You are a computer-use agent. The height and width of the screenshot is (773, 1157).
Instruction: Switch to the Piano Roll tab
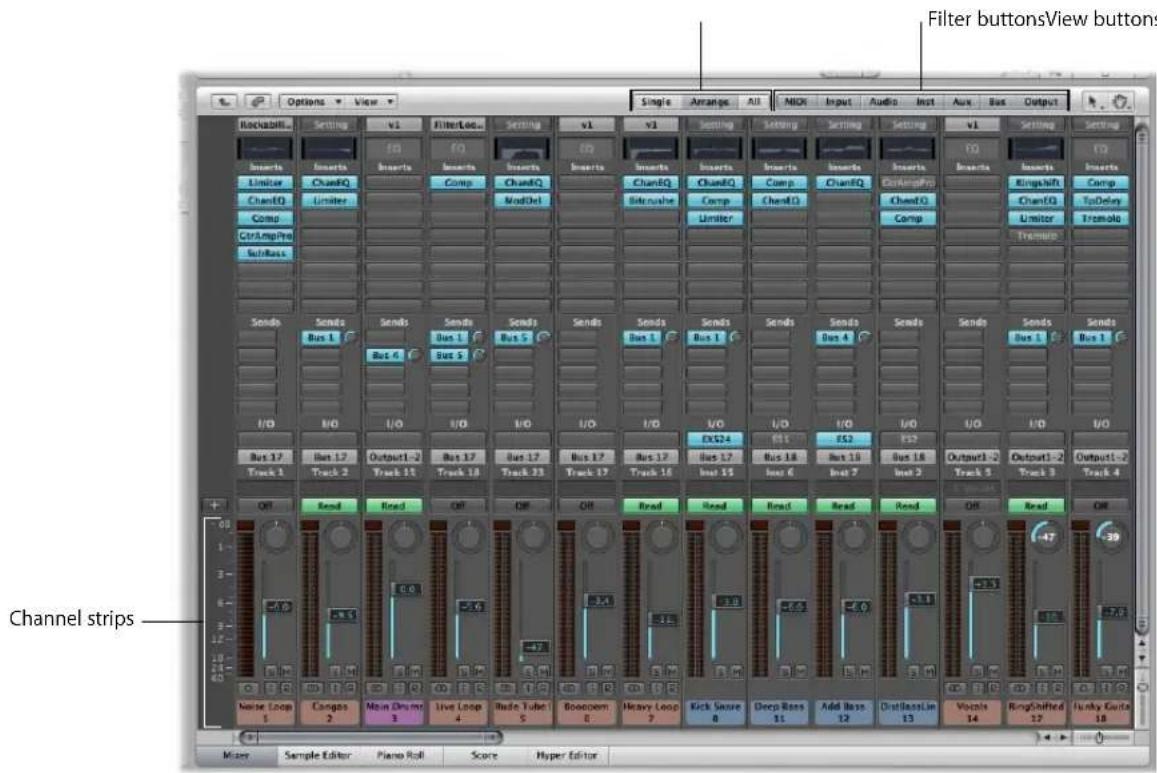pos(400,755)
